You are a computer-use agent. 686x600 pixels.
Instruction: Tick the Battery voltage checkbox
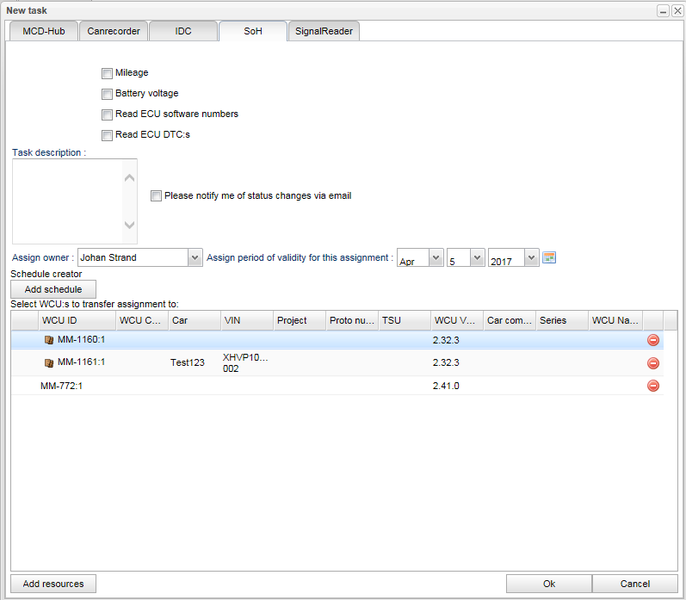click(107, 94)
